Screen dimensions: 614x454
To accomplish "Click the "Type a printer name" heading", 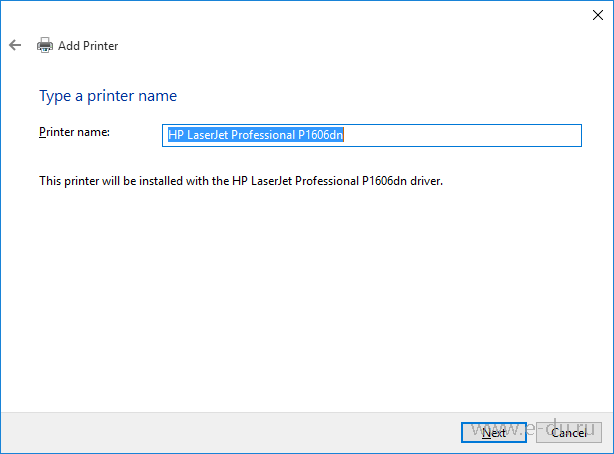I will point(108,96).
